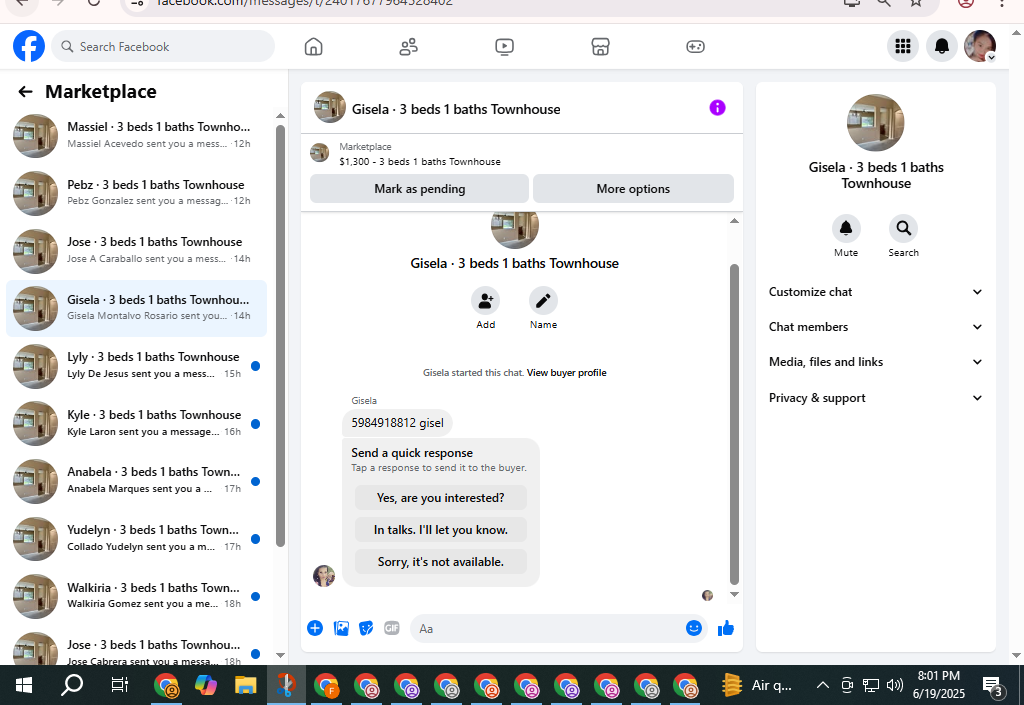Screen dimensions: 1024x705
Task: Click listing $1,300 - 3 beds 1 baths Townhouse
Action: (x=420, y=162)
